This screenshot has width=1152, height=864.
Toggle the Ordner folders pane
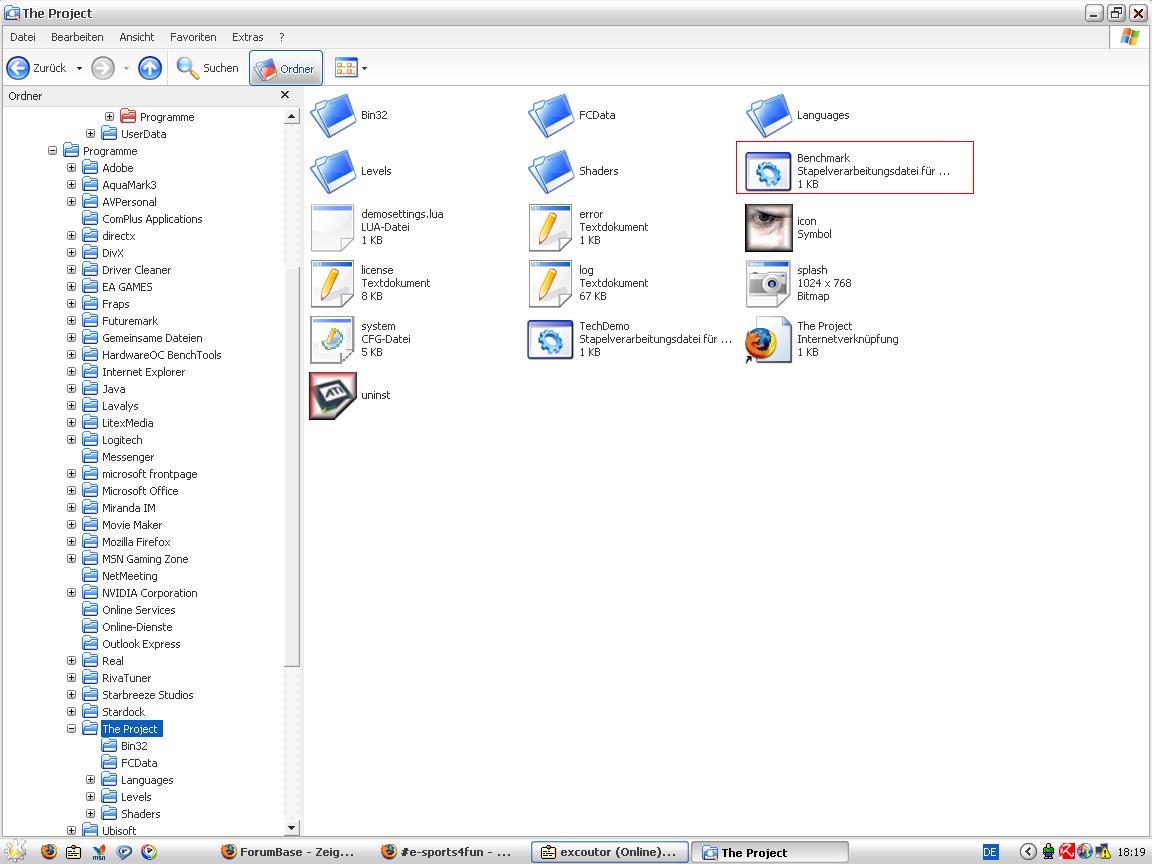point(285,68)
